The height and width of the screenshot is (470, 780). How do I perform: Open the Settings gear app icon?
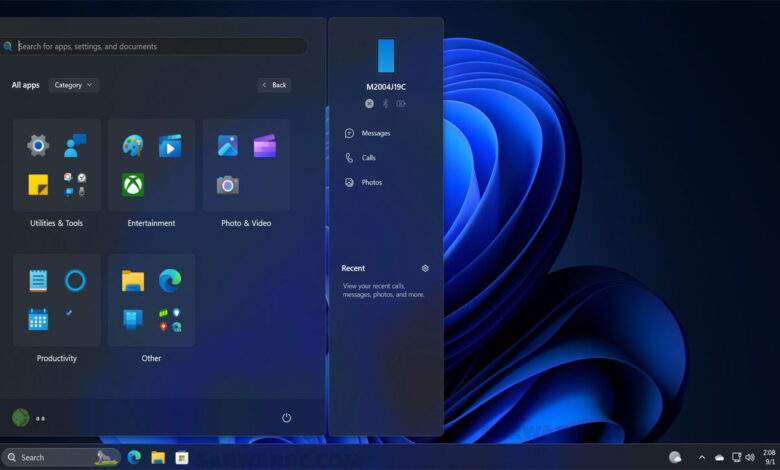tap(38, 146)
